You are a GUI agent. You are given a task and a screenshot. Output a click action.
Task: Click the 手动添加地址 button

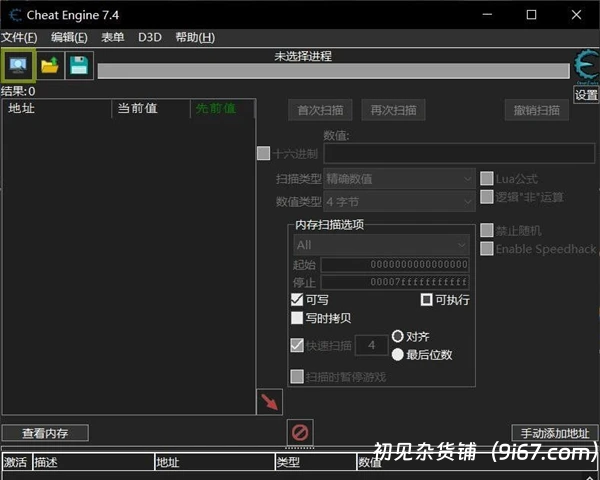pos(555,433)
